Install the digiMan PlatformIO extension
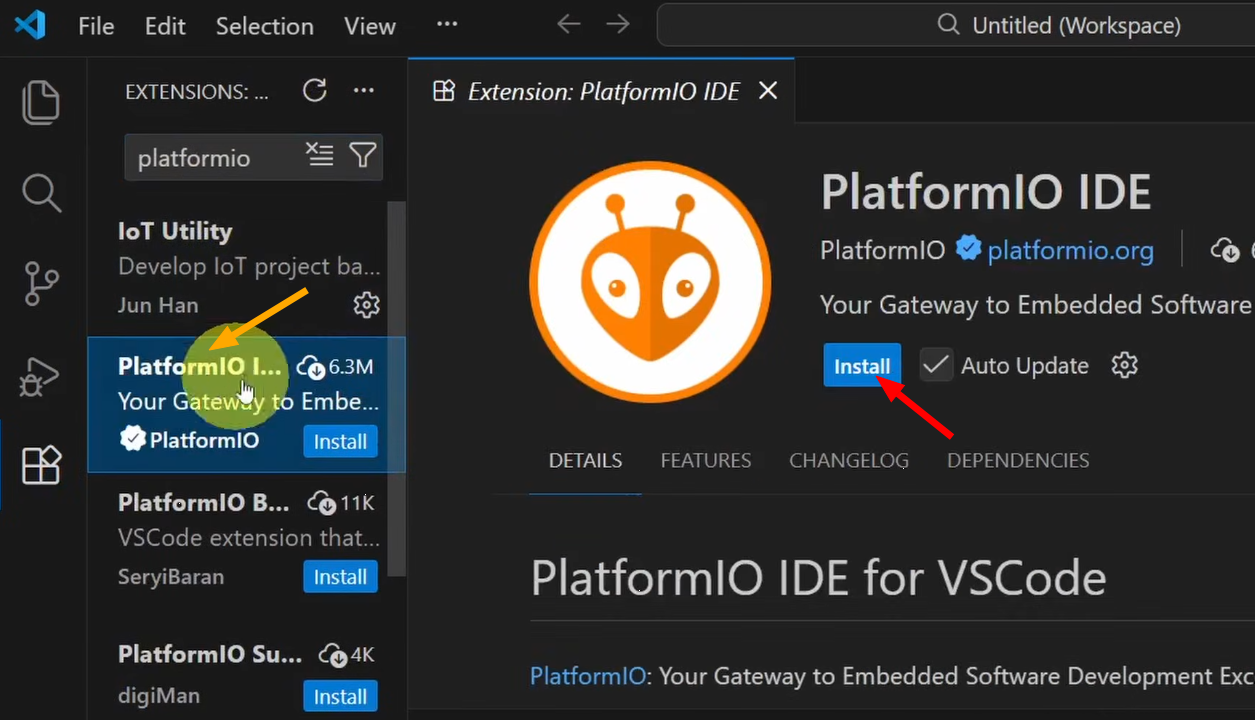Image resolution: width=1255 pixels, height=720 pixels. (340, 697)
